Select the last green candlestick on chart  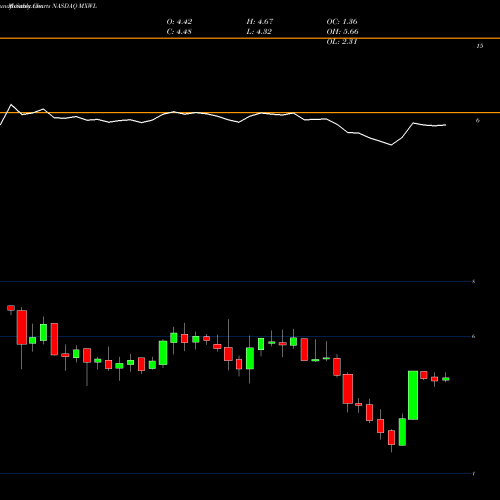[x=446, y=379]
